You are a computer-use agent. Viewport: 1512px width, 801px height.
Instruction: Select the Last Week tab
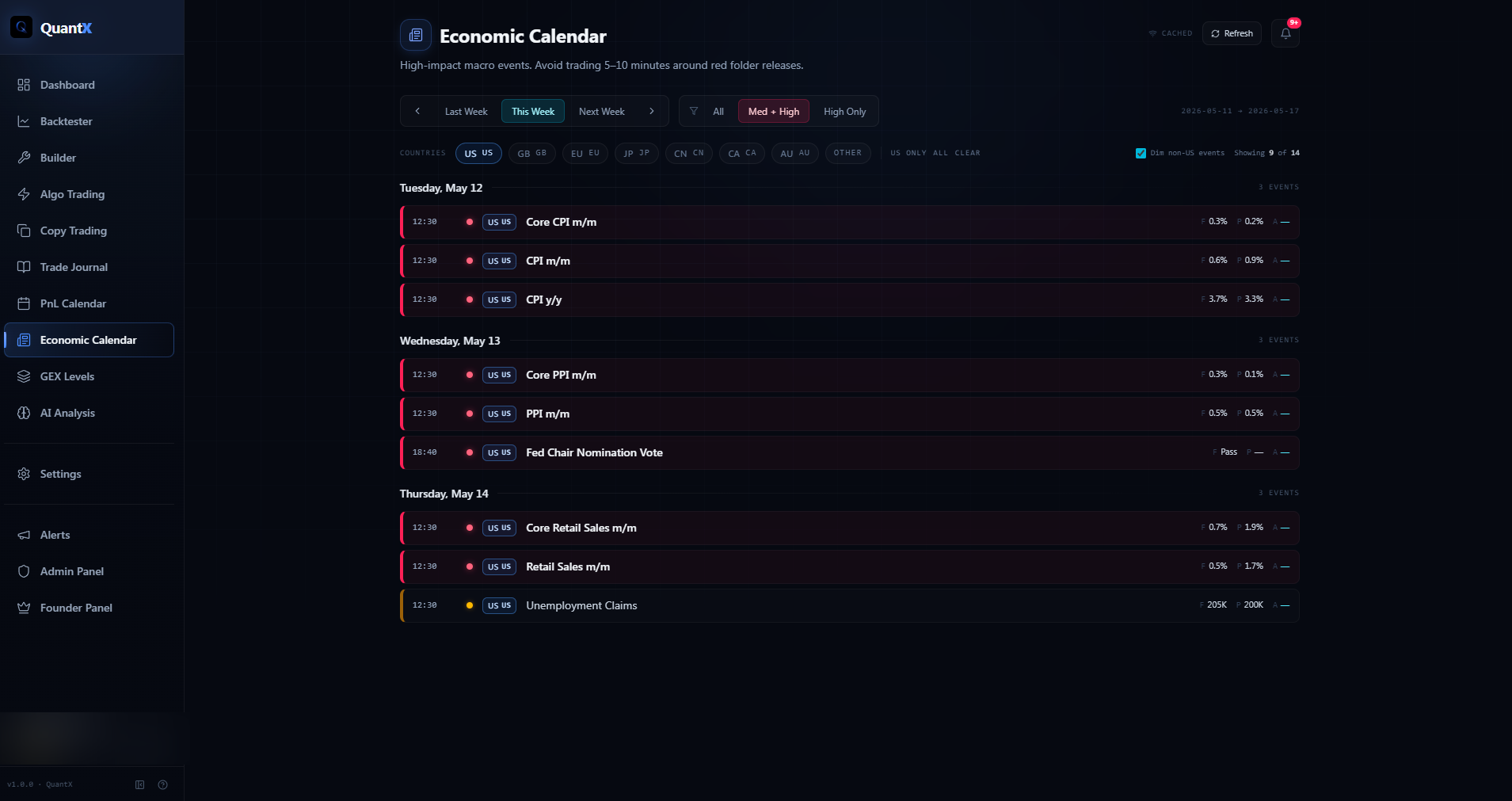coord(467,111)
